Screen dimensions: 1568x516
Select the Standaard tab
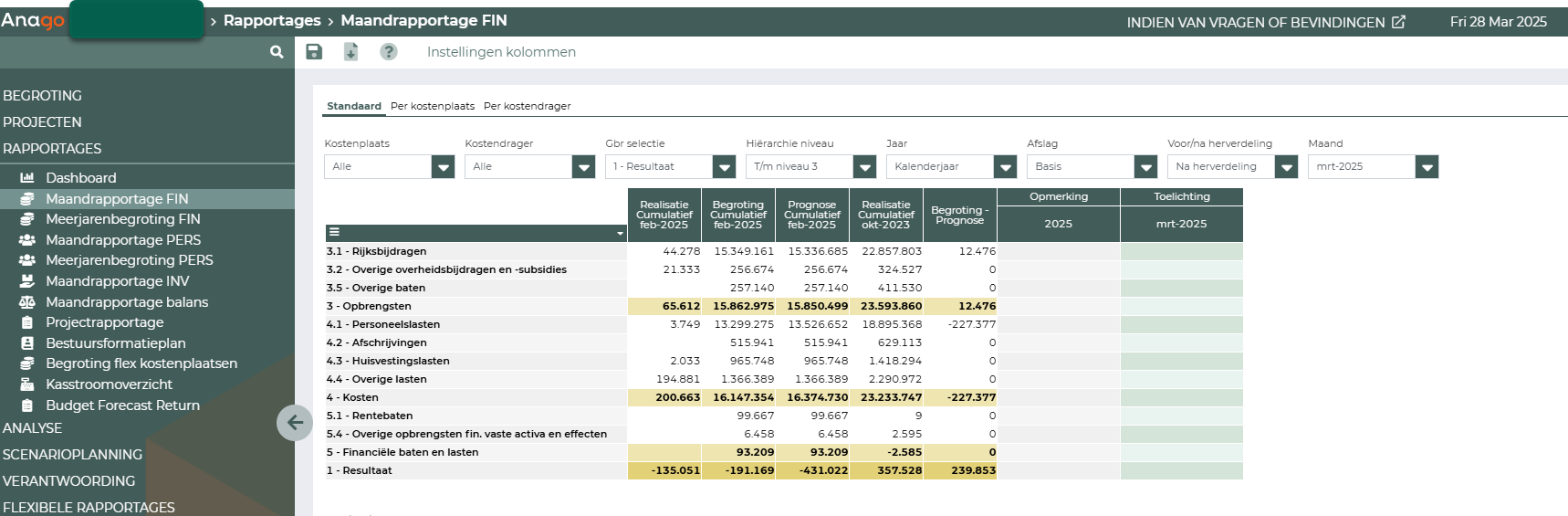[x=354, y=106]
